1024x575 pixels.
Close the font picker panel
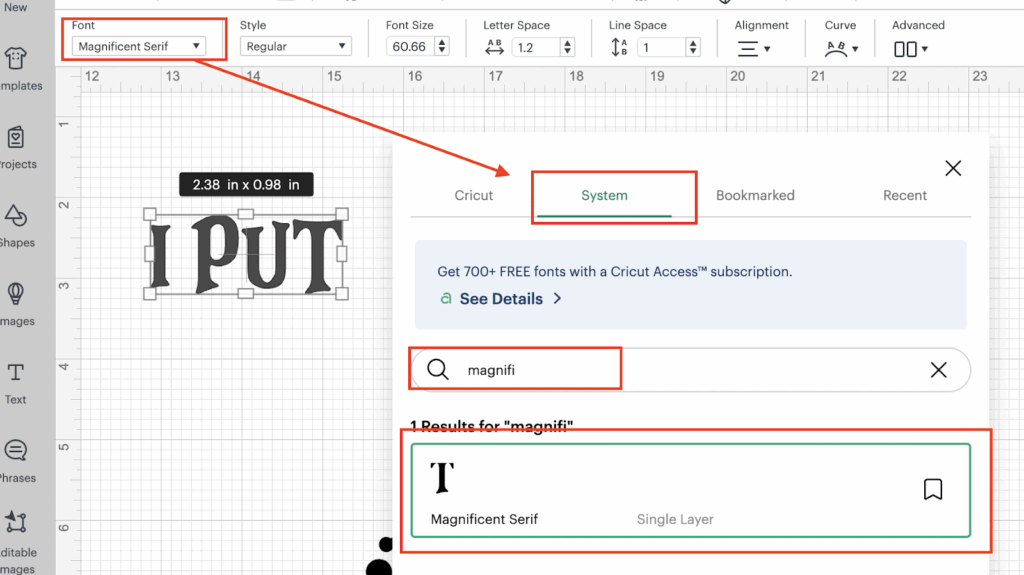[x=953, y=168]
